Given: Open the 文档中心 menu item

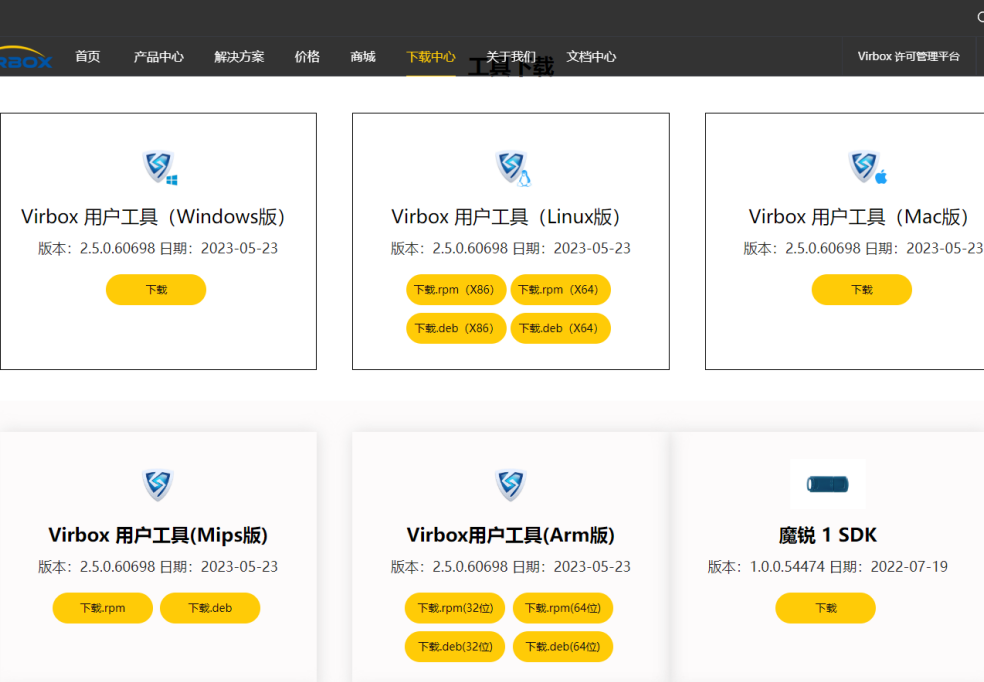Looking at the screenshot, I should pos(591,56).
